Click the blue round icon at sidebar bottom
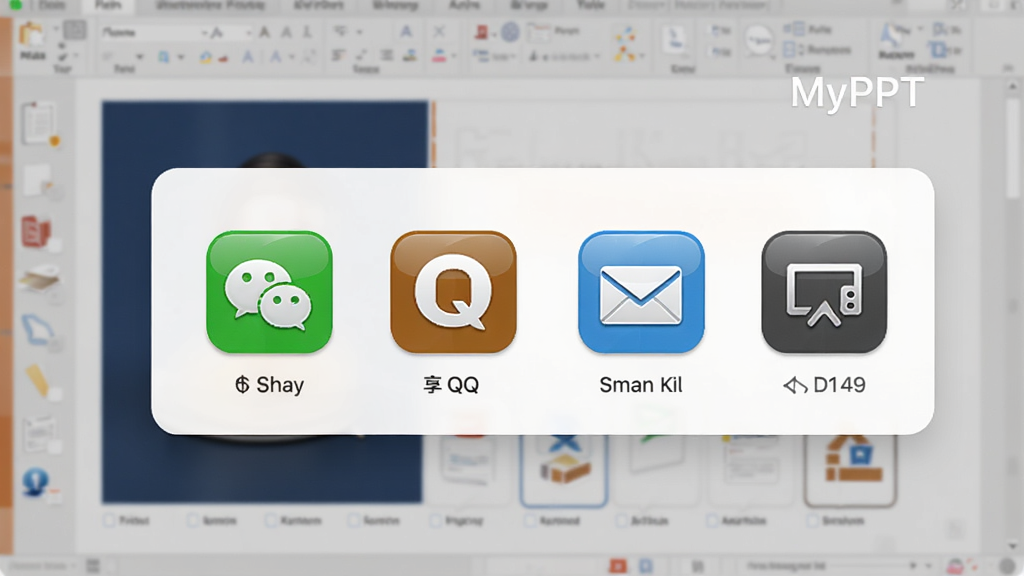 pos(36,483)
